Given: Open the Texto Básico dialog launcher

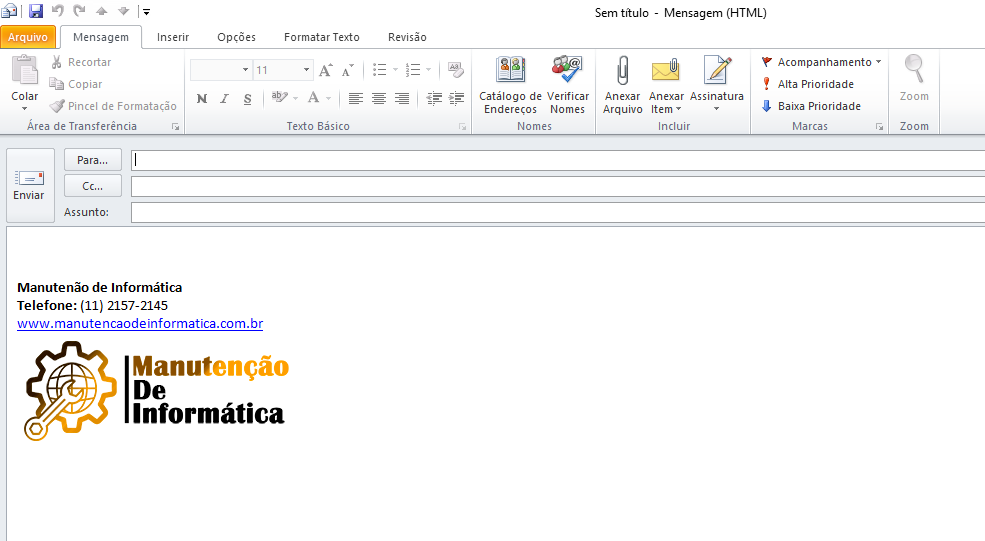Looking at the screenshot, I should click(462, 127).
